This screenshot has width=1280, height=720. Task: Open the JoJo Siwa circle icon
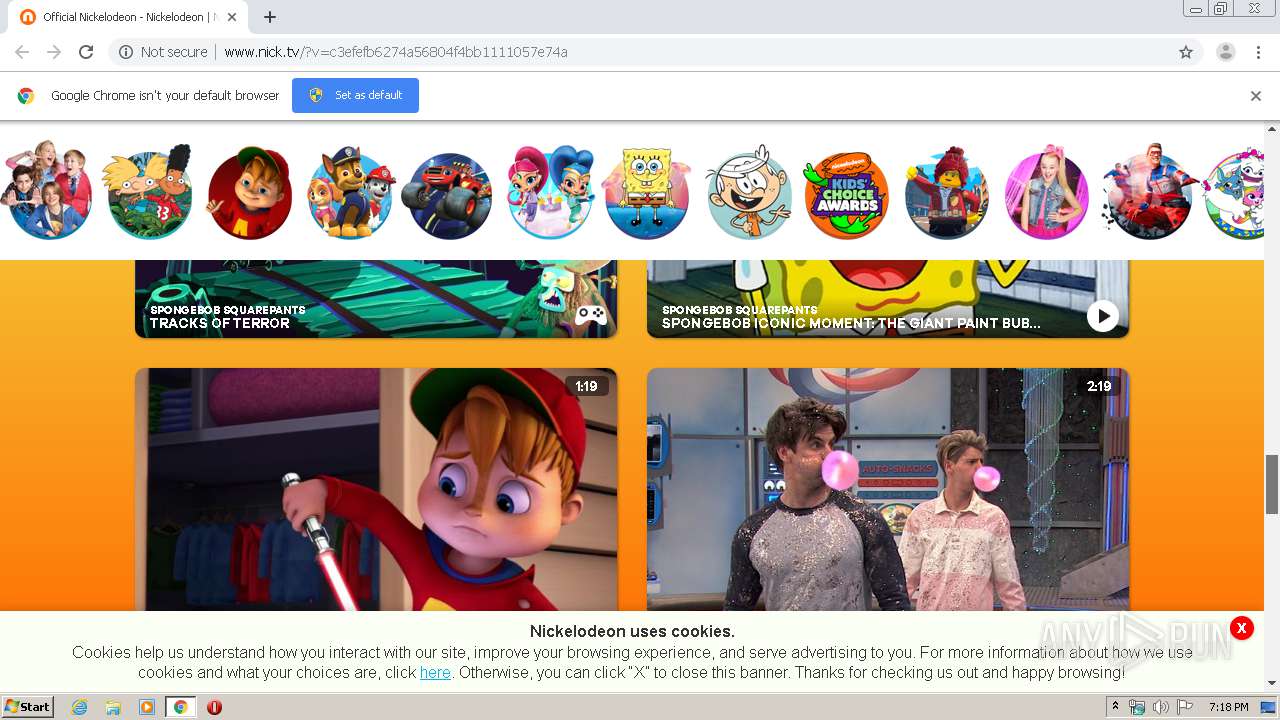(1047, 193)
